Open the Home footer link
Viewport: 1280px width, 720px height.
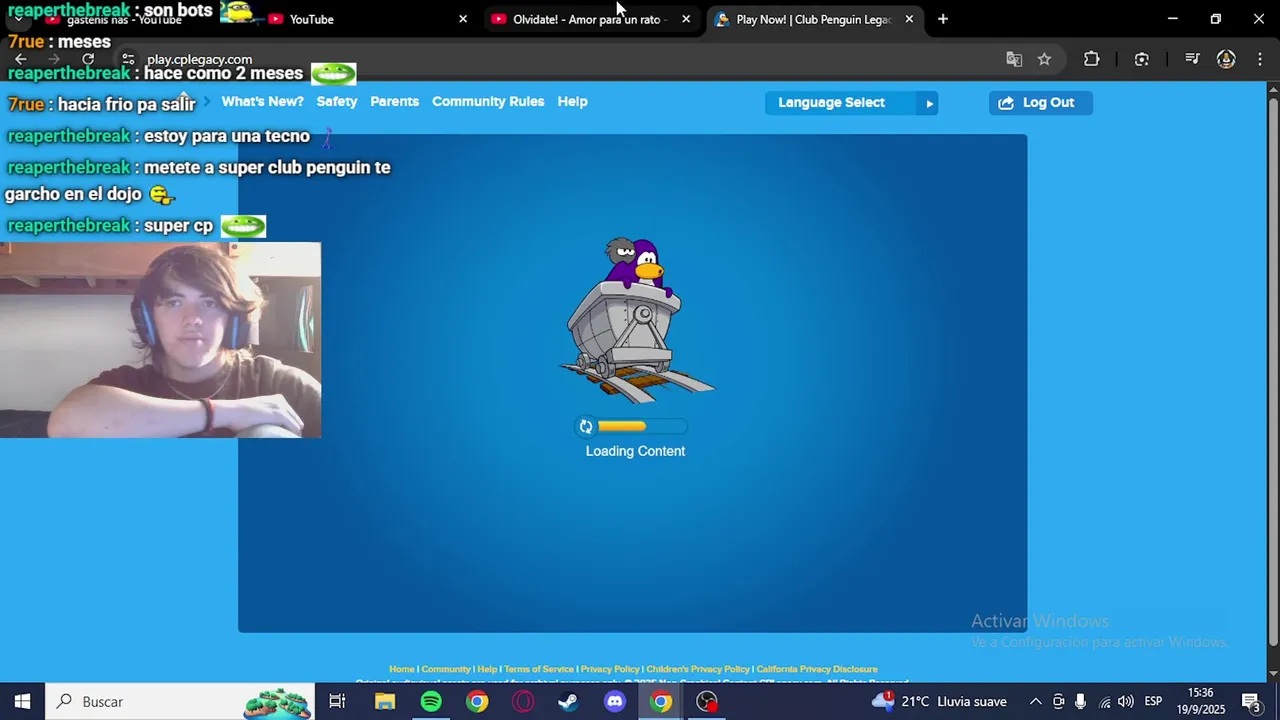pyautogui.click(x=401, y=669)
